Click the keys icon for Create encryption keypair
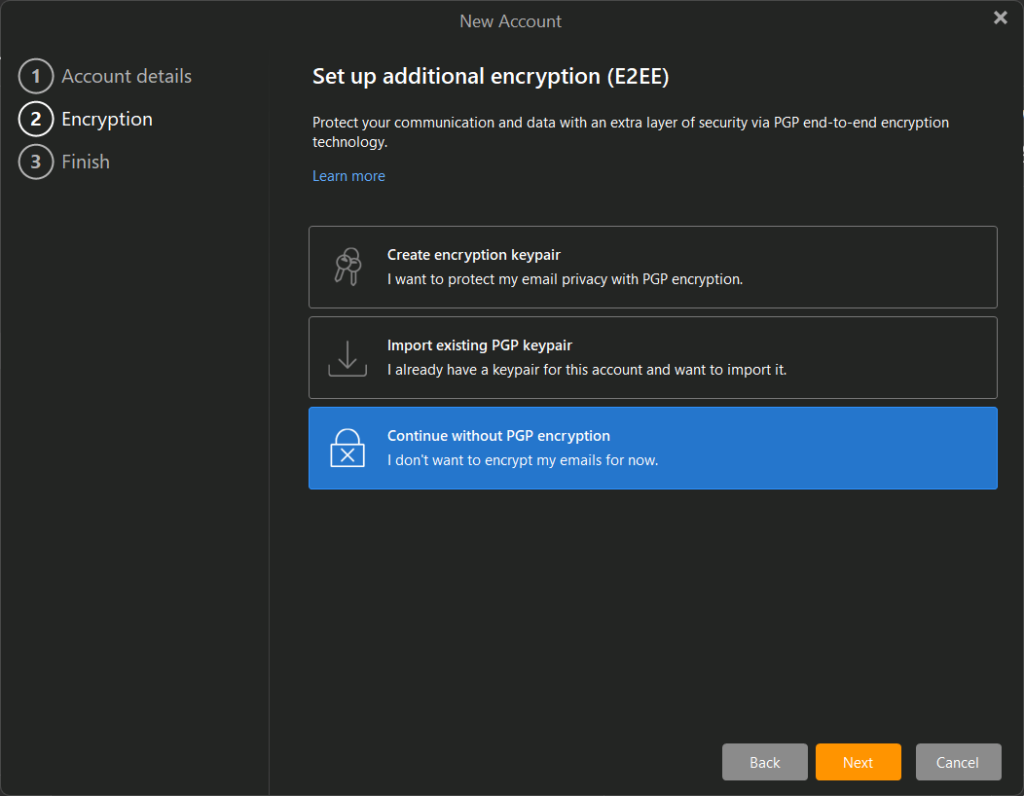 click(347, 267)
